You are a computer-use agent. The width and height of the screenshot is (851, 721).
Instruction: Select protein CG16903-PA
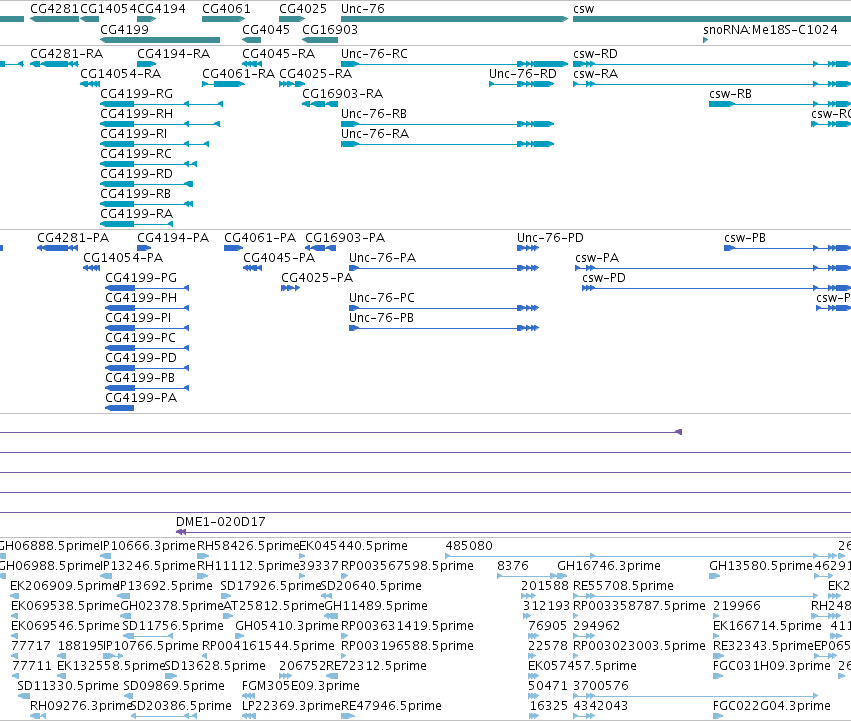tap(345, 238)
